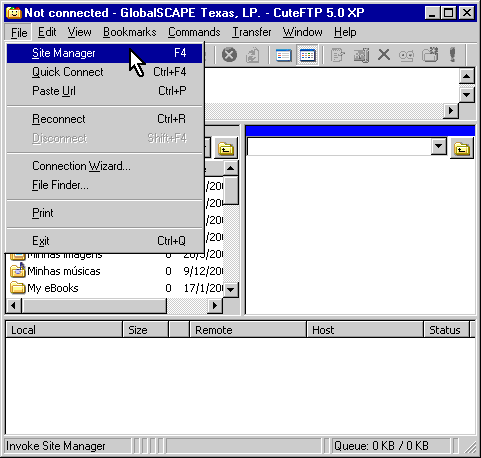The width and height of the screenshot is (481, 458).
Task: Click the Rename file toolbar icon
Action: 361,55
